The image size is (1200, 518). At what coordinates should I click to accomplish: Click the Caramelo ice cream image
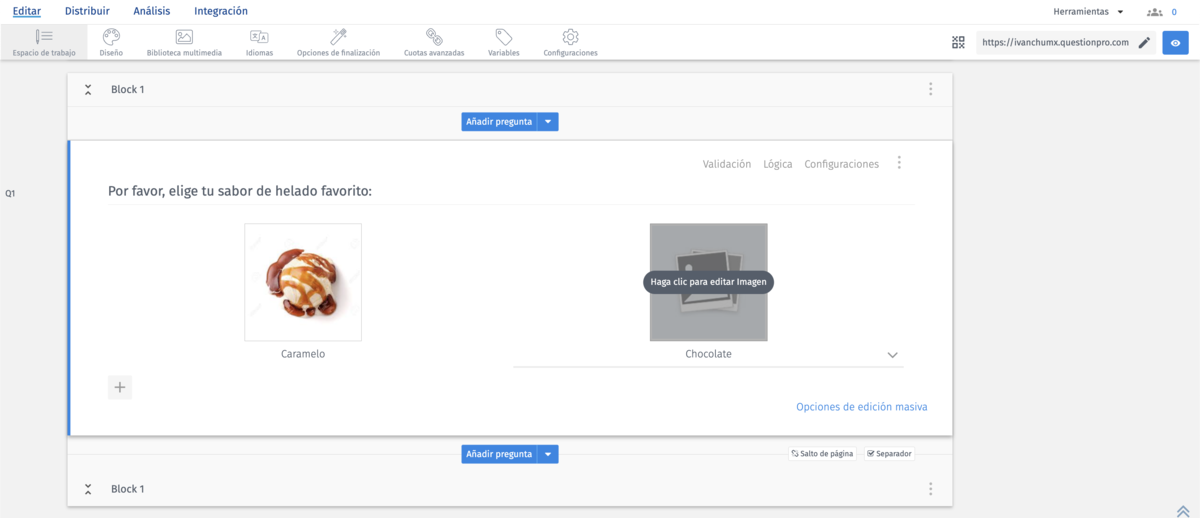click(303, 282)
